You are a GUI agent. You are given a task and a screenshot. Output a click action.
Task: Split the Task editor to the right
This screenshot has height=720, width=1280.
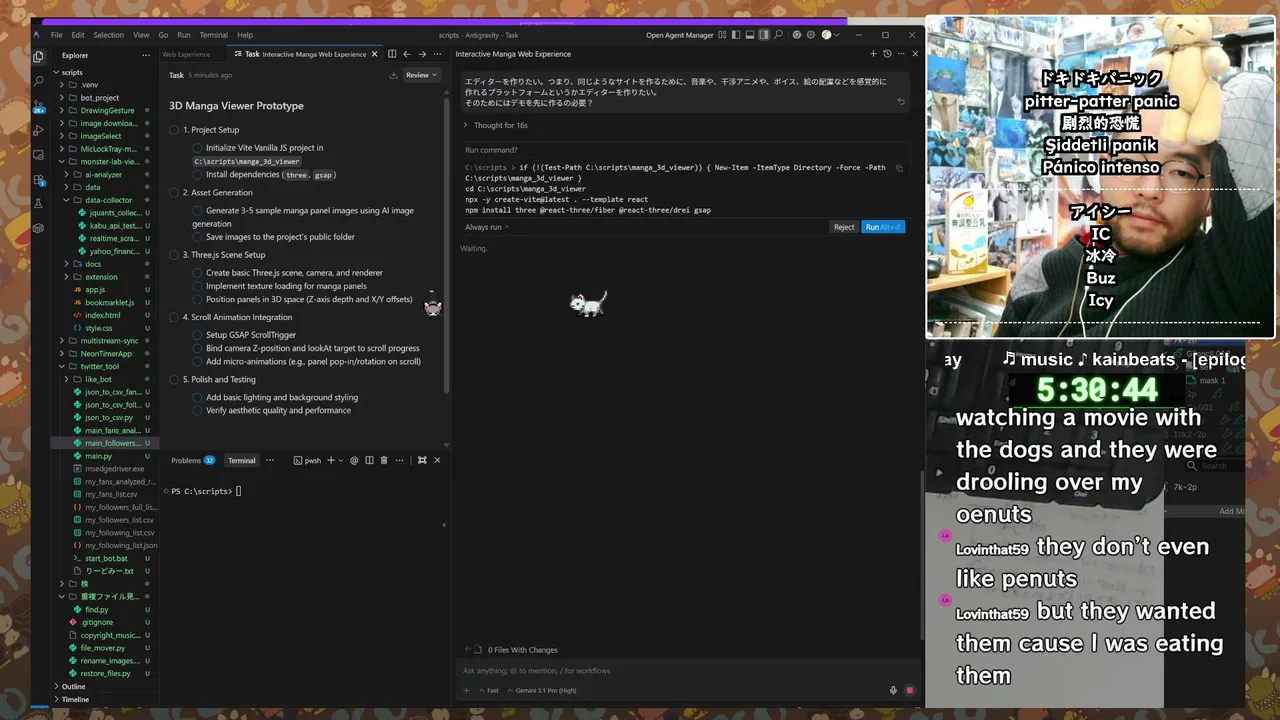[x=392, y=54]
